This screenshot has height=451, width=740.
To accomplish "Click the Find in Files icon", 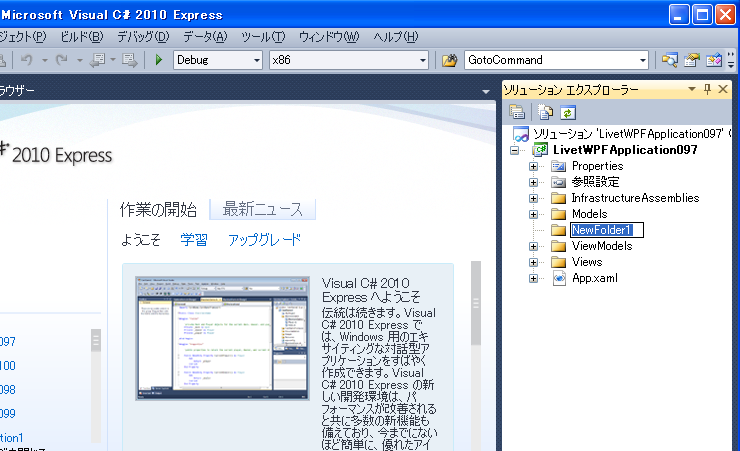I will 449,60.
